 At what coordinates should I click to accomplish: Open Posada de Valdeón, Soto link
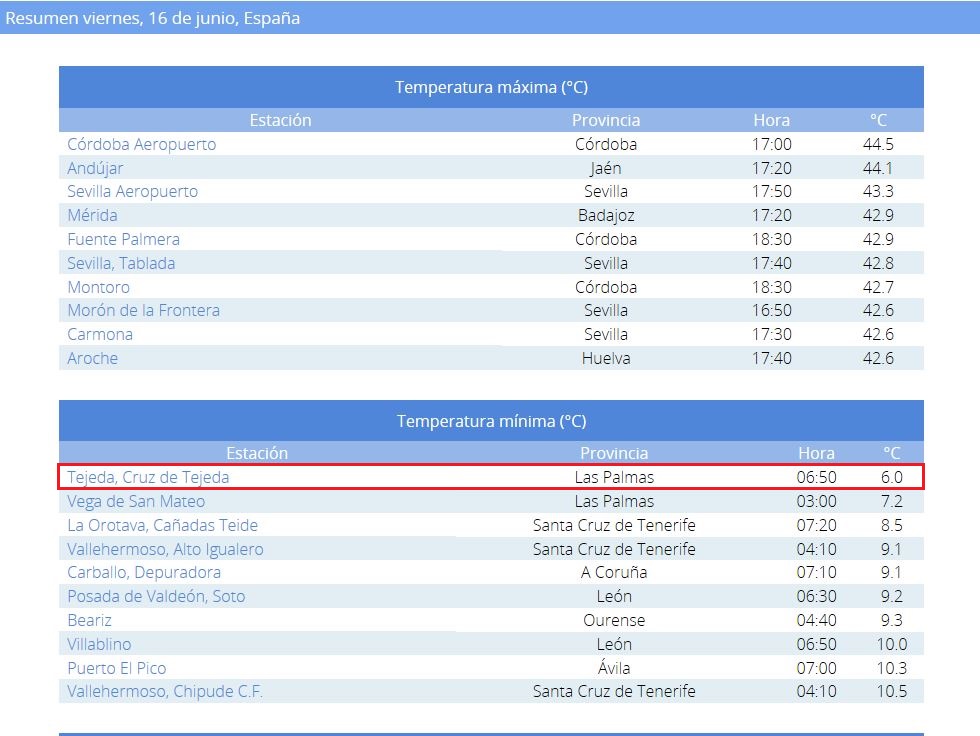coord(156,596)
